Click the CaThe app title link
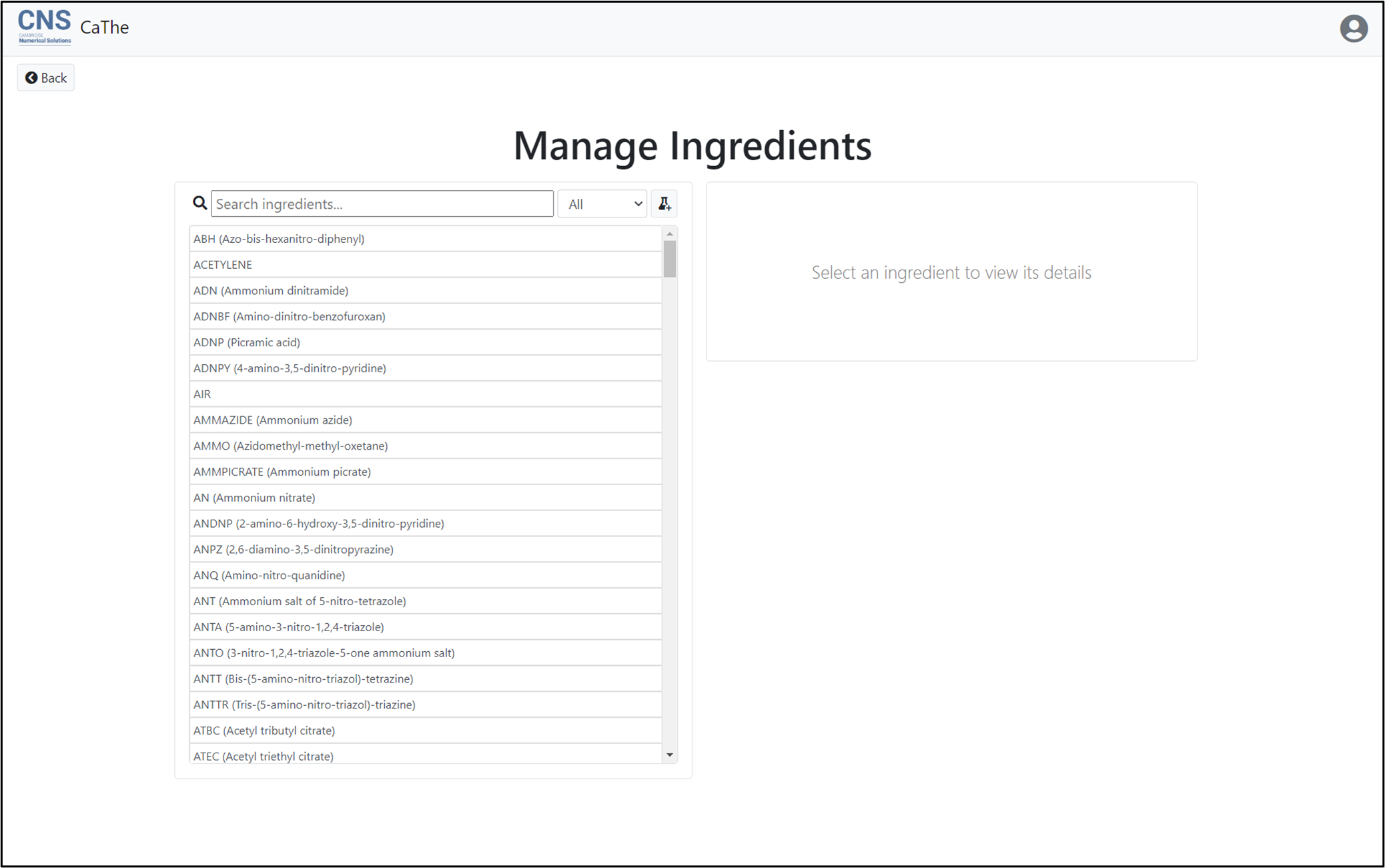1385x868 pixels. (105, 27)
